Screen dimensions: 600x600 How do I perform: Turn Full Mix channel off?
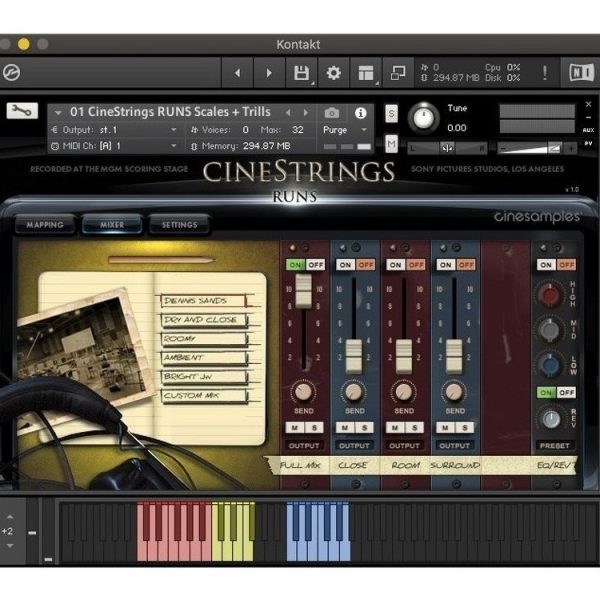pyautogui.click(x=315, y=265)
